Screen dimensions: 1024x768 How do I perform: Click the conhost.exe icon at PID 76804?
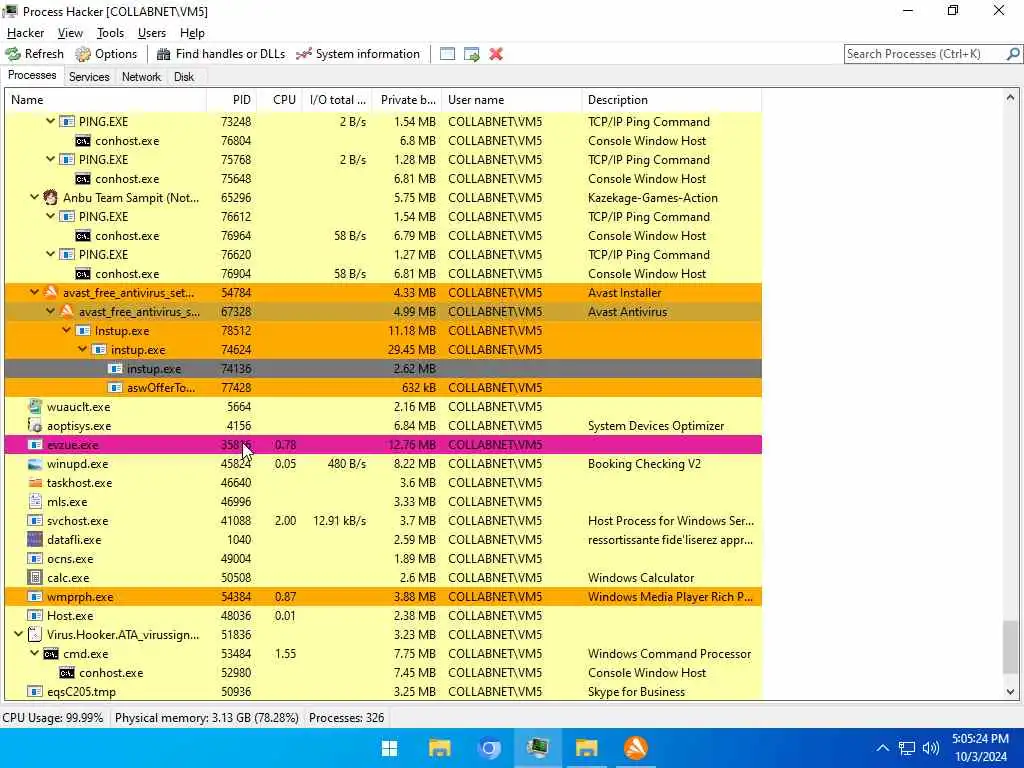(83, 141)
